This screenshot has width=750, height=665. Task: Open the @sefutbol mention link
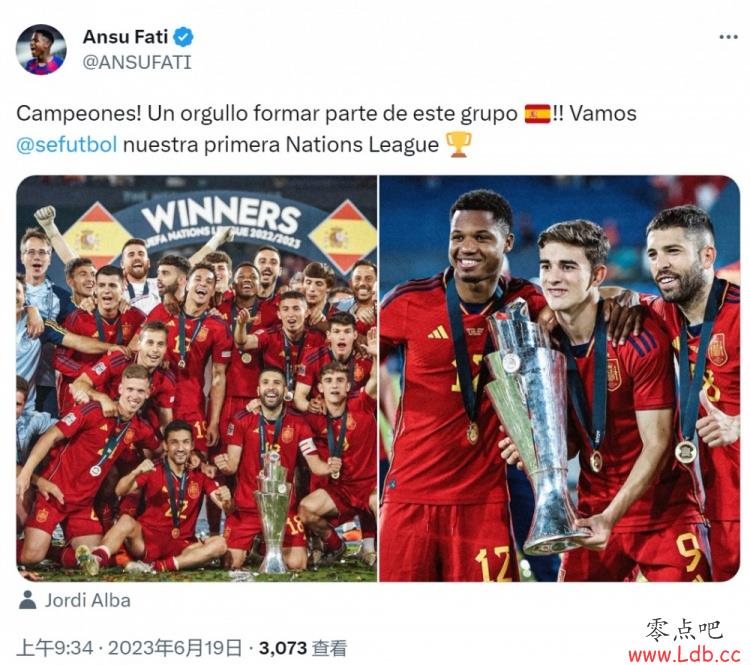click(x=67, y=144)
